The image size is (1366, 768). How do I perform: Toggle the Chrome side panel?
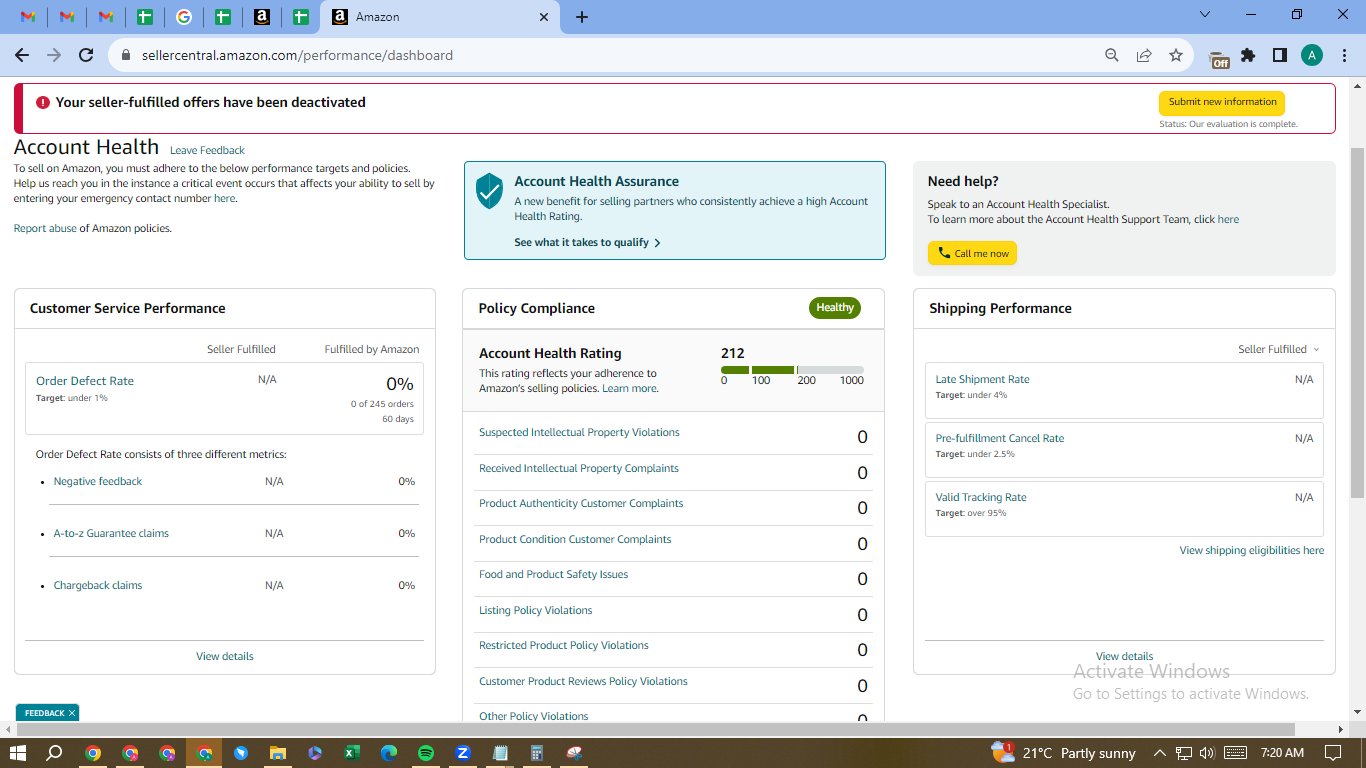[1279, 55]
